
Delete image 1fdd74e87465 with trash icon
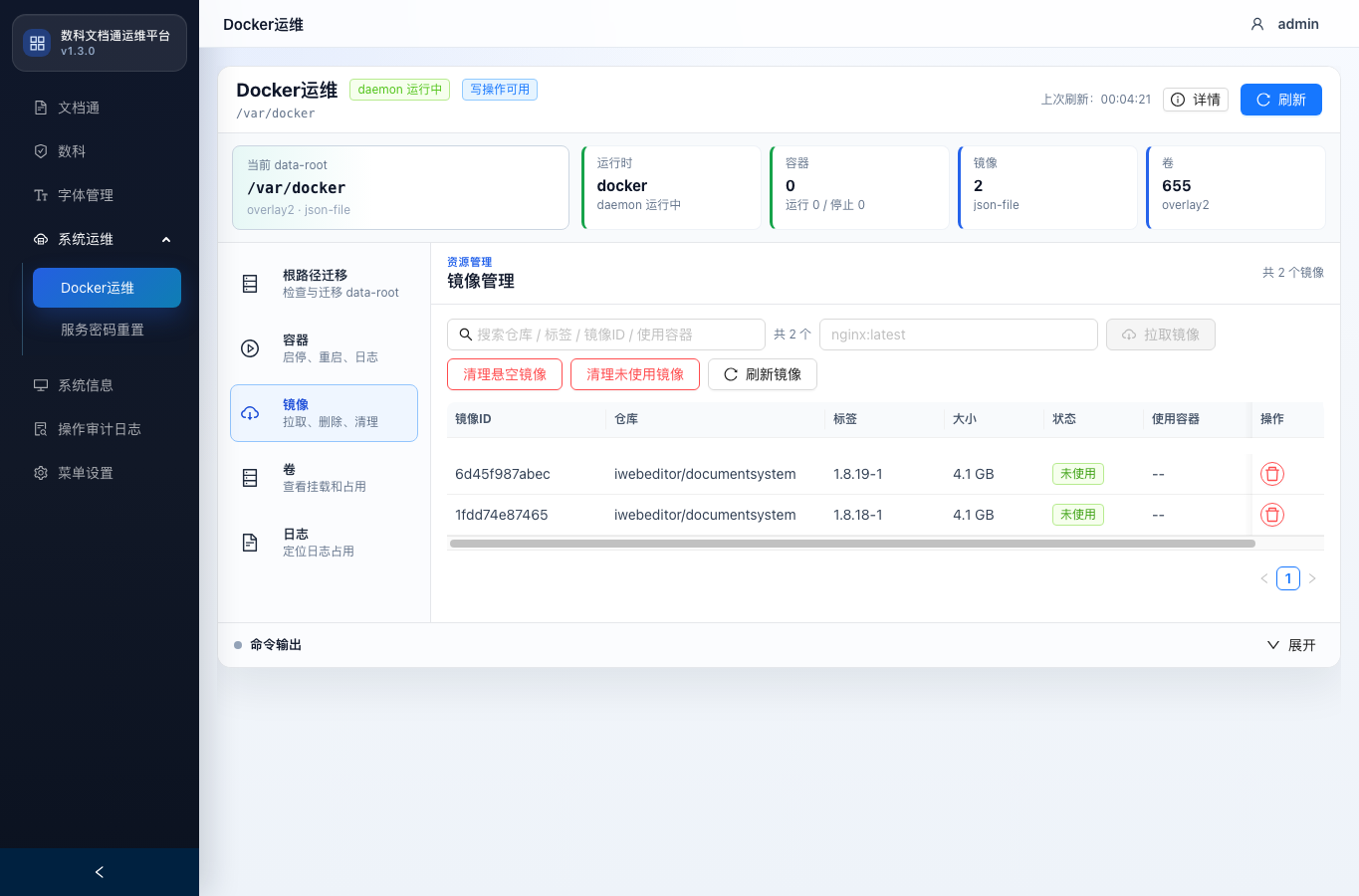(1272, 515)
